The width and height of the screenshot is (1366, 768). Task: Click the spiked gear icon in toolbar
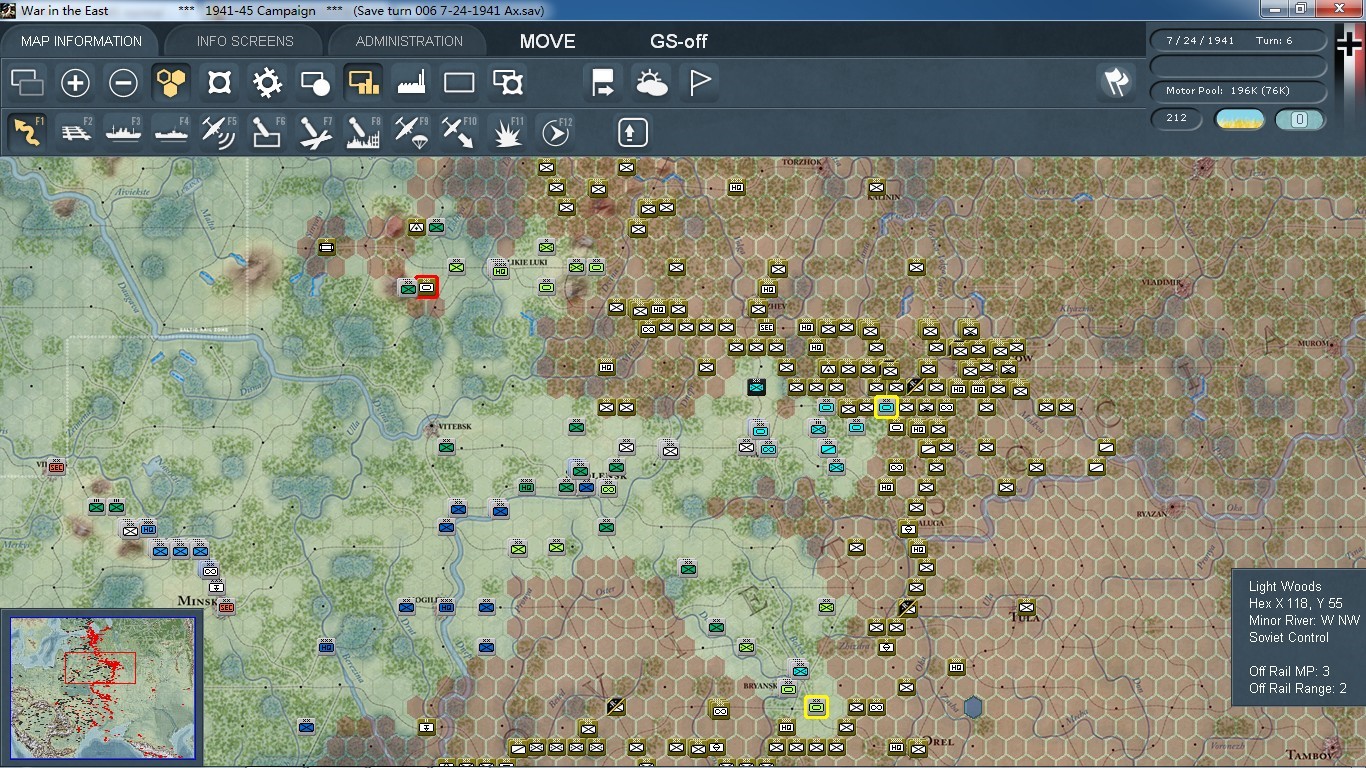(267, 82)
